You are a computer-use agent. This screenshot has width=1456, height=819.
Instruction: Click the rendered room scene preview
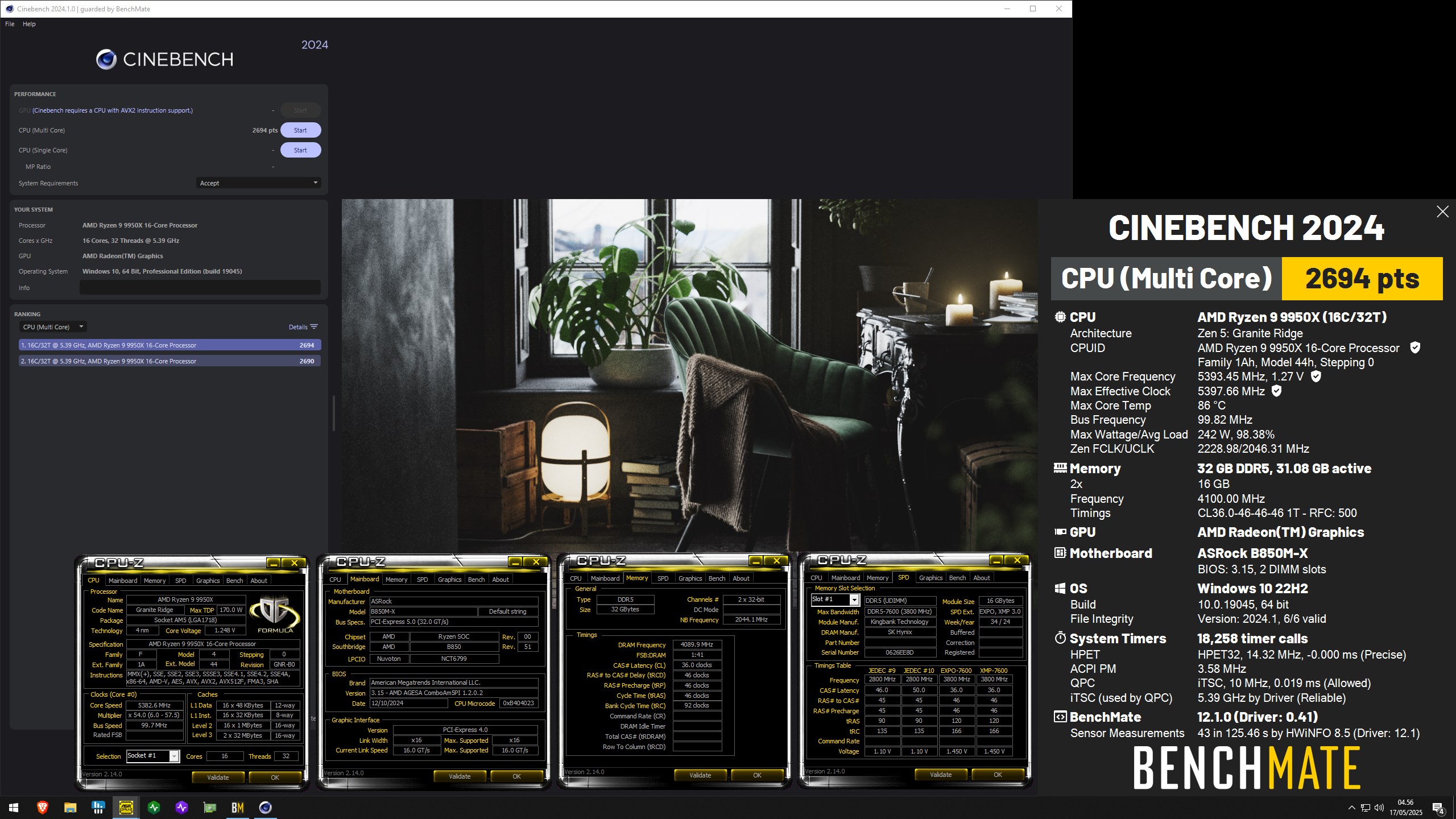pos(689,375)
